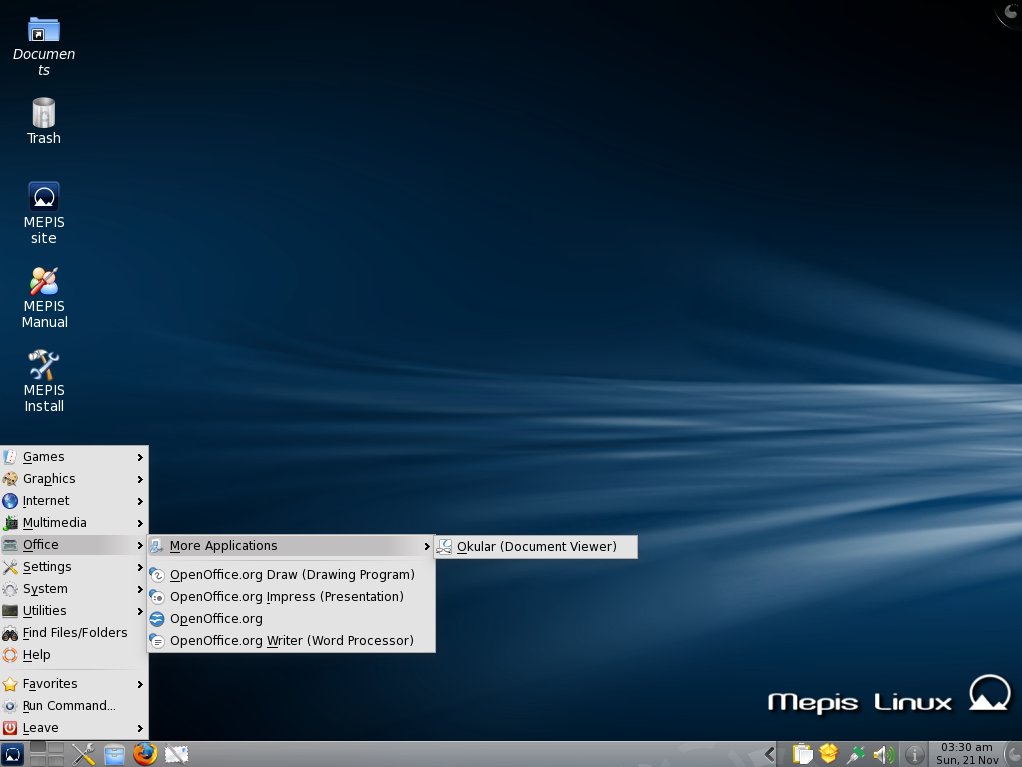Click the speaker volume tray icon
The image size is (1022, 767).
pyautogui.click(x=883, y=755)
